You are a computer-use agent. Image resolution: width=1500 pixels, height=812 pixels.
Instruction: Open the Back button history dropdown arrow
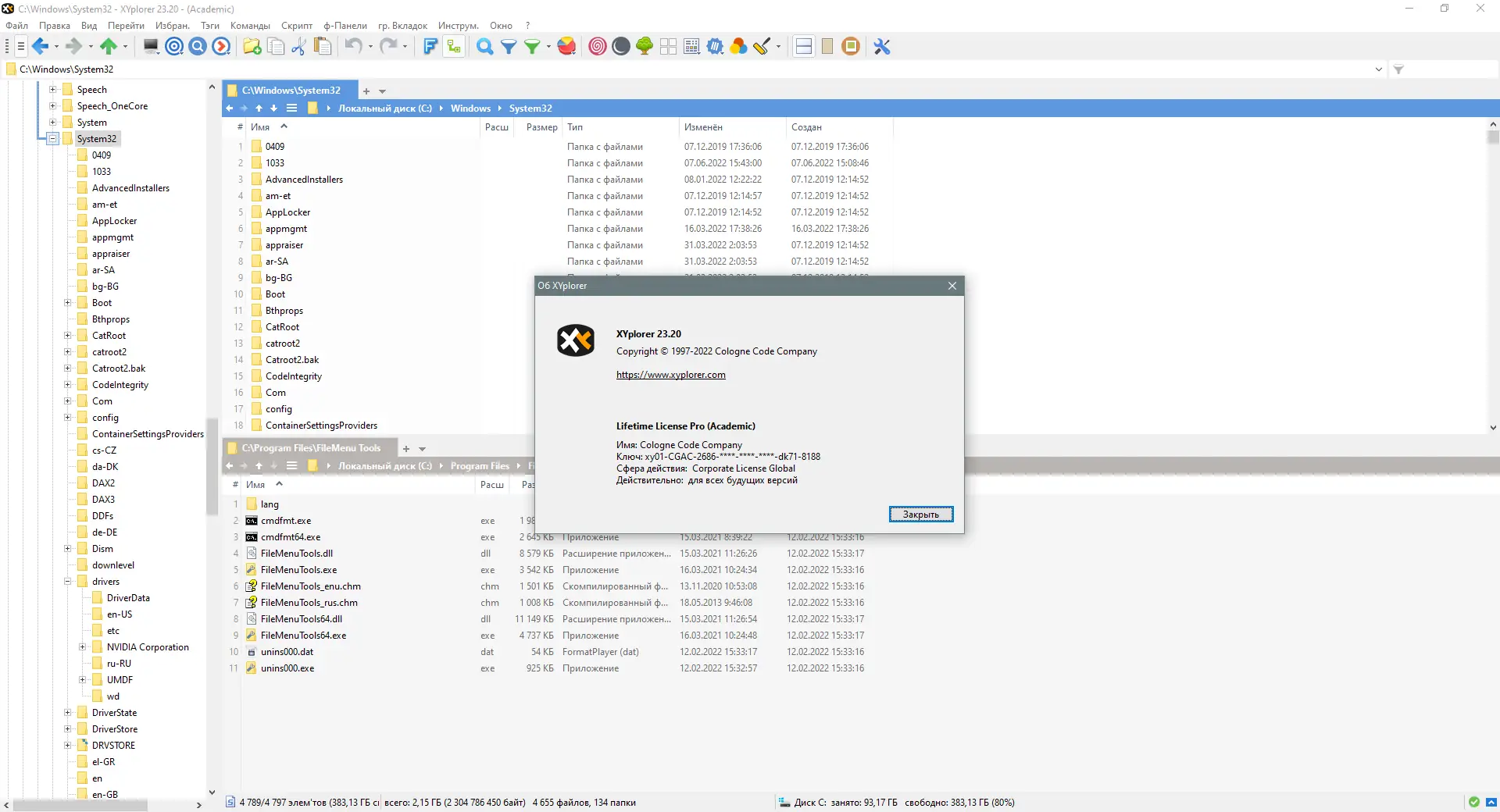[x=56, y=47]
